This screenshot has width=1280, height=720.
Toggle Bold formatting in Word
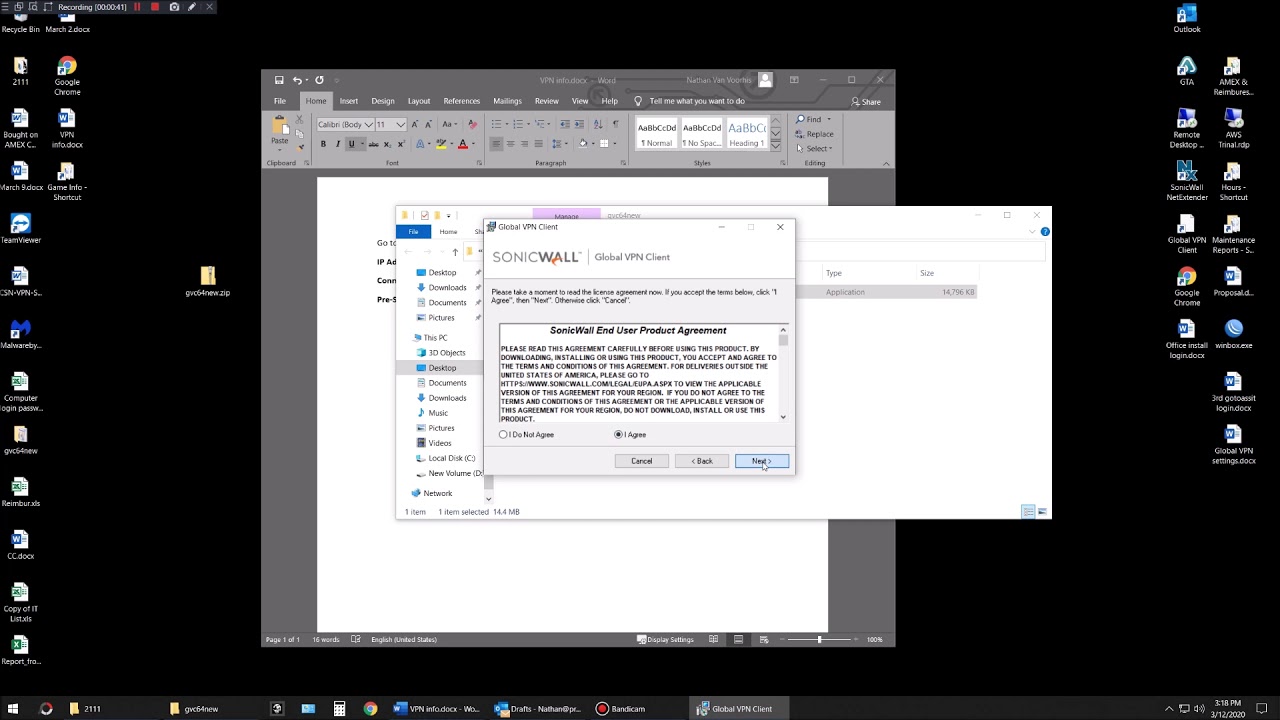pos(323,144)
